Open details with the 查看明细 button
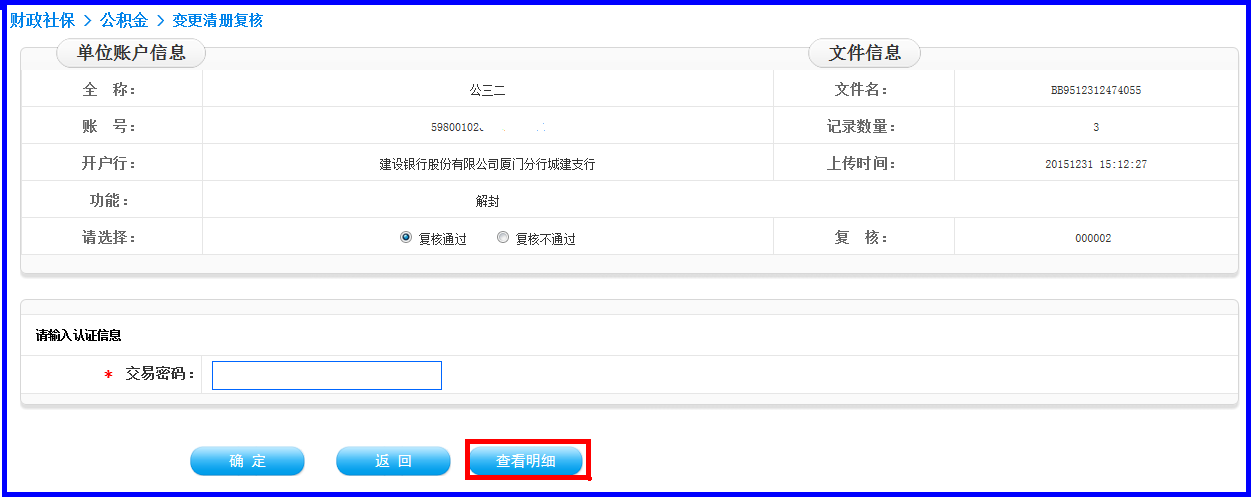The height and width of the screenshot is (499, 1253). 526,461
